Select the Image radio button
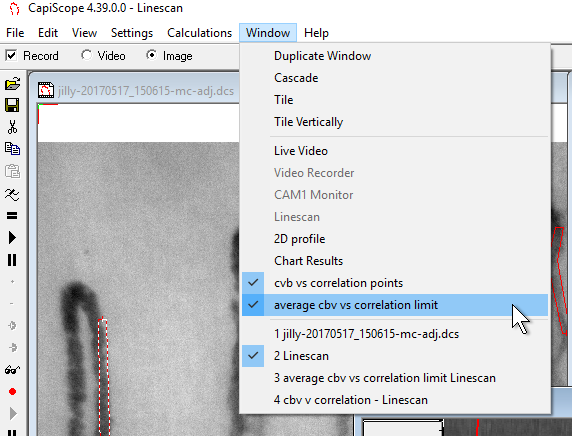The image size is (572, 436). click(x=151, y=55)
